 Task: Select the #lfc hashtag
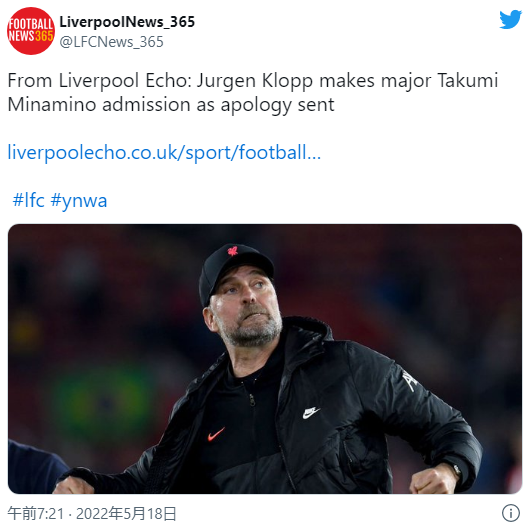click(28, 200)
